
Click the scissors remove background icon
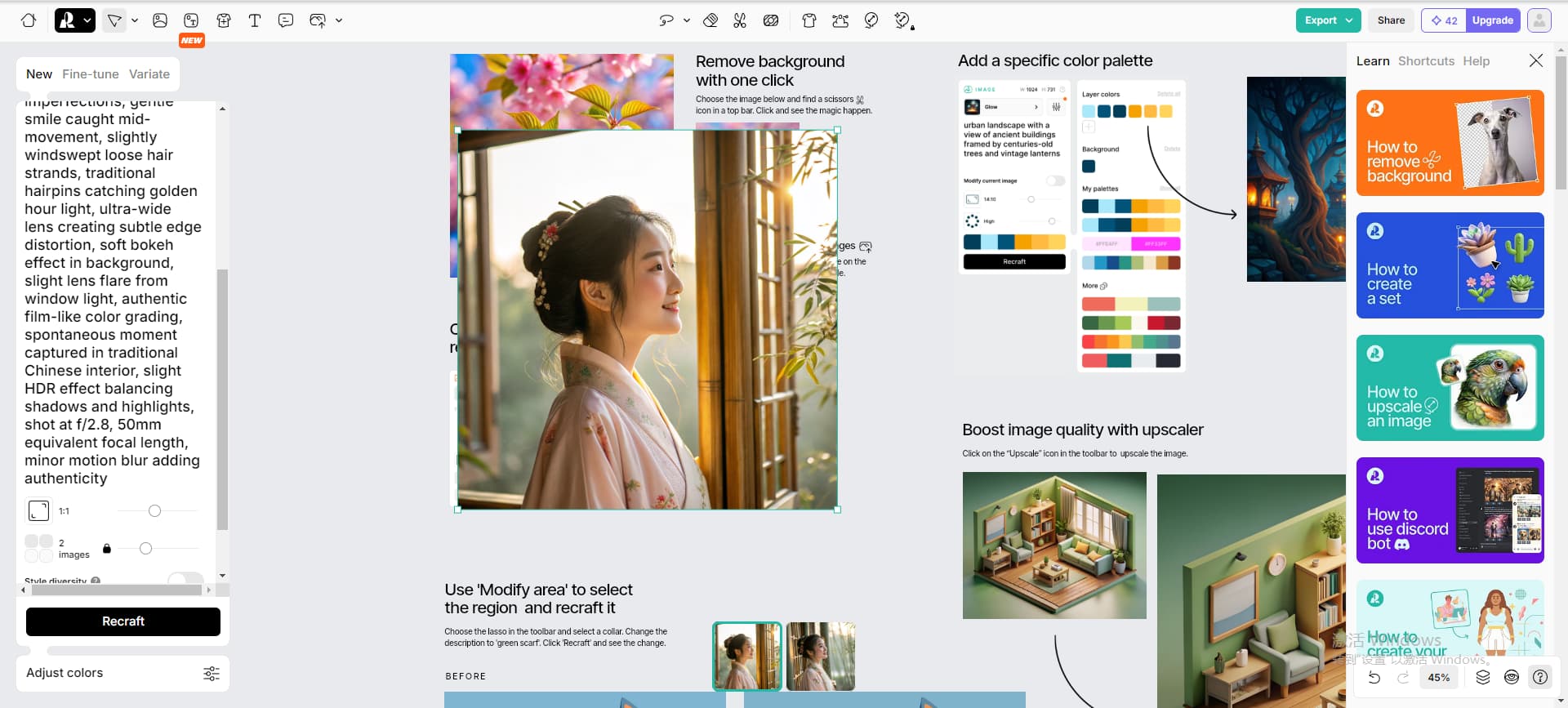coord(740,20)
